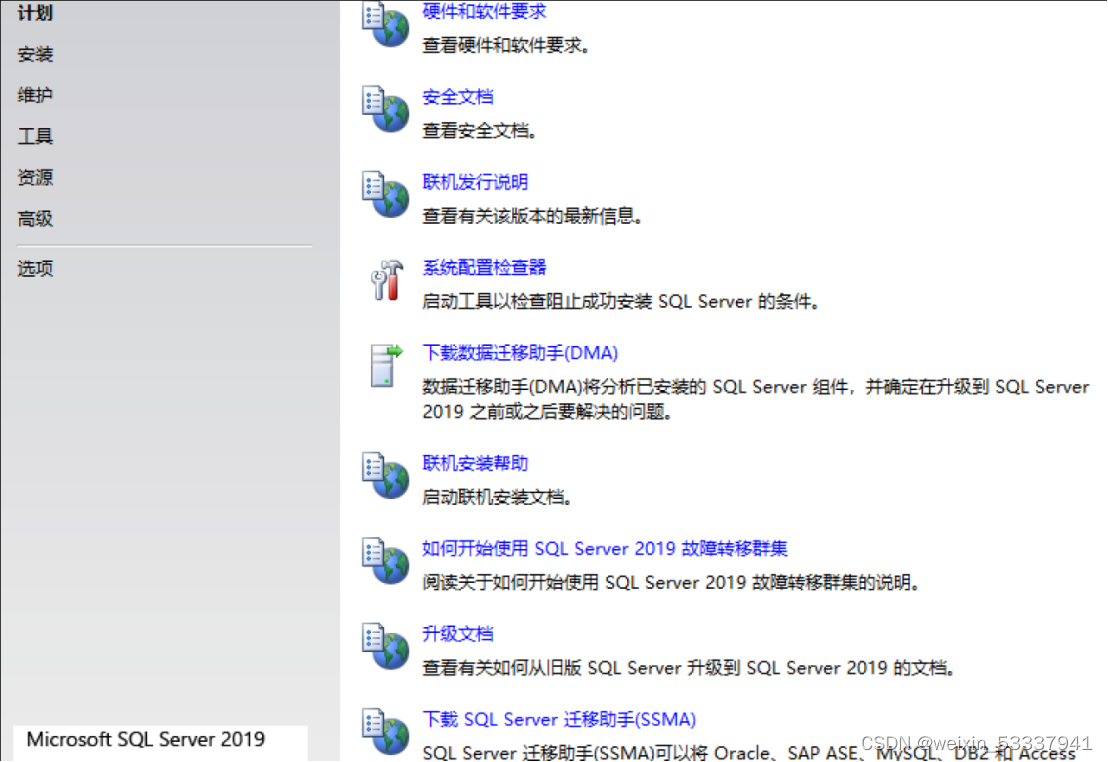Switch to the 安装 page
The image size is (1108, 762).
click(35, 54)
